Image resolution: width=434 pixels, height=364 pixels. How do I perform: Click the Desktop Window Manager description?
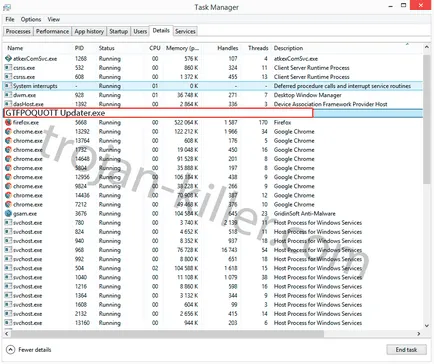coord(307,95)
